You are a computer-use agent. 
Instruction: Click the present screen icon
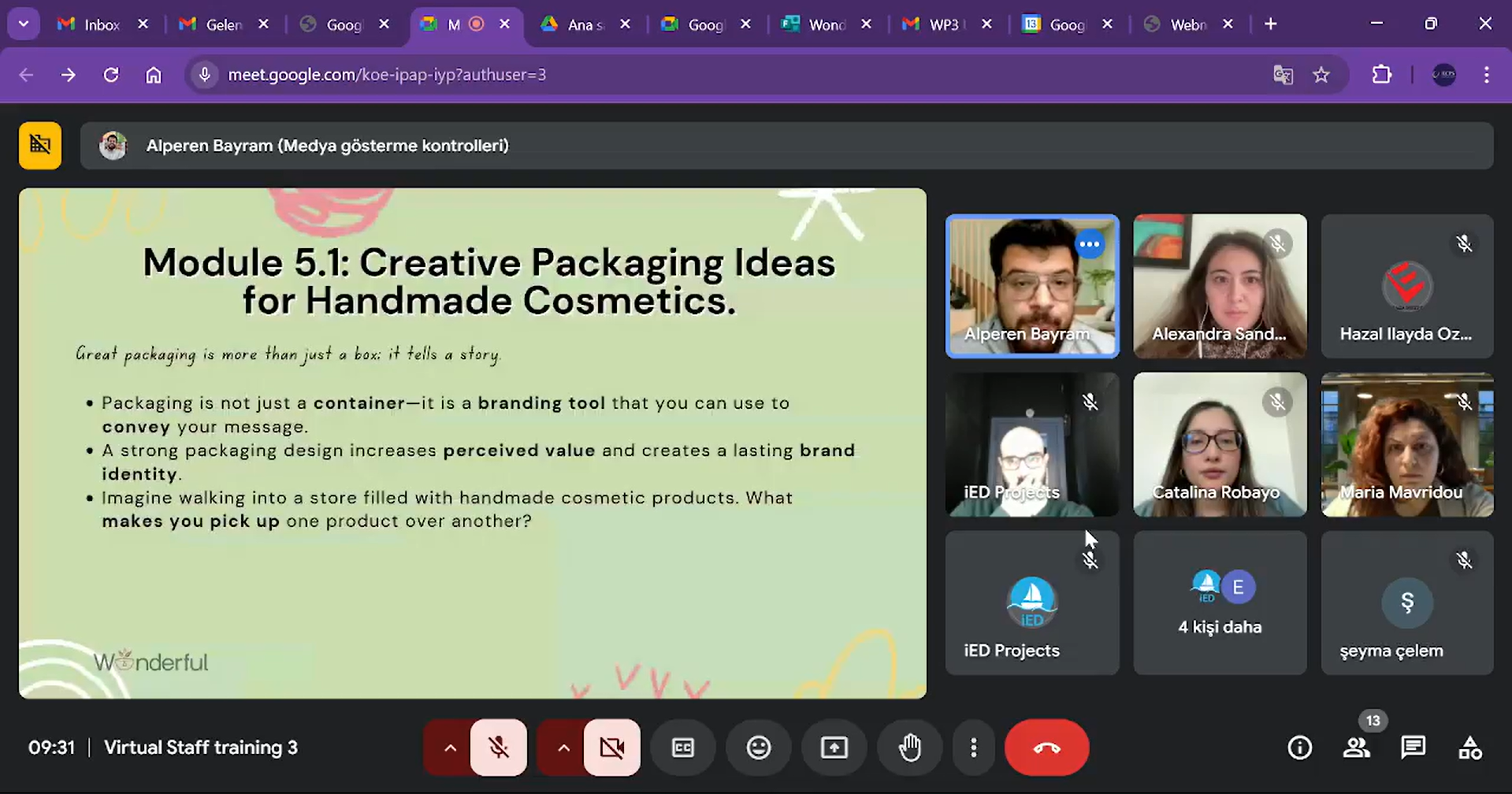(x=834, y=748)
